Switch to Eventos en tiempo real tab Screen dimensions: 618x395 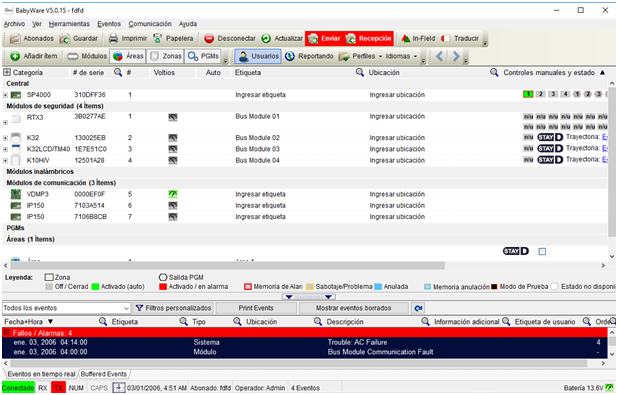point(41,374)
